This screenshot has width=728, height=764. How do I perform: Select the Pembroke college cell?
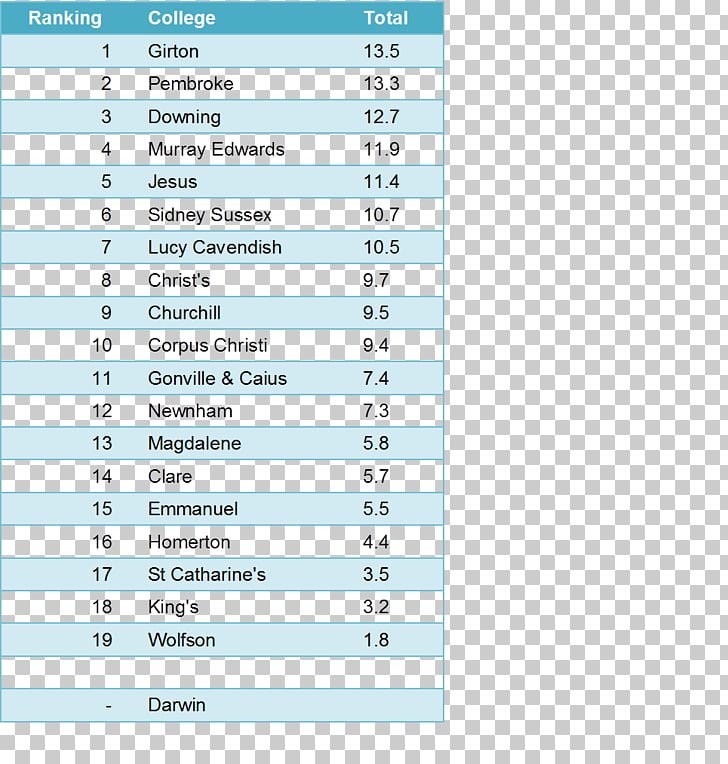click(x=190, y=84)
